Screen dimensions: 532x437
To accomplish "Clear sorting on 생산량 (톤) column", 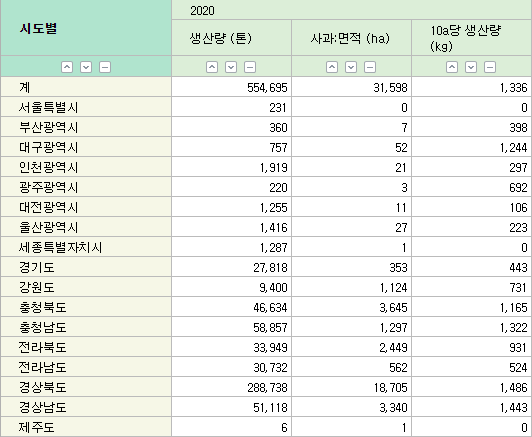I will click(250, 67).
